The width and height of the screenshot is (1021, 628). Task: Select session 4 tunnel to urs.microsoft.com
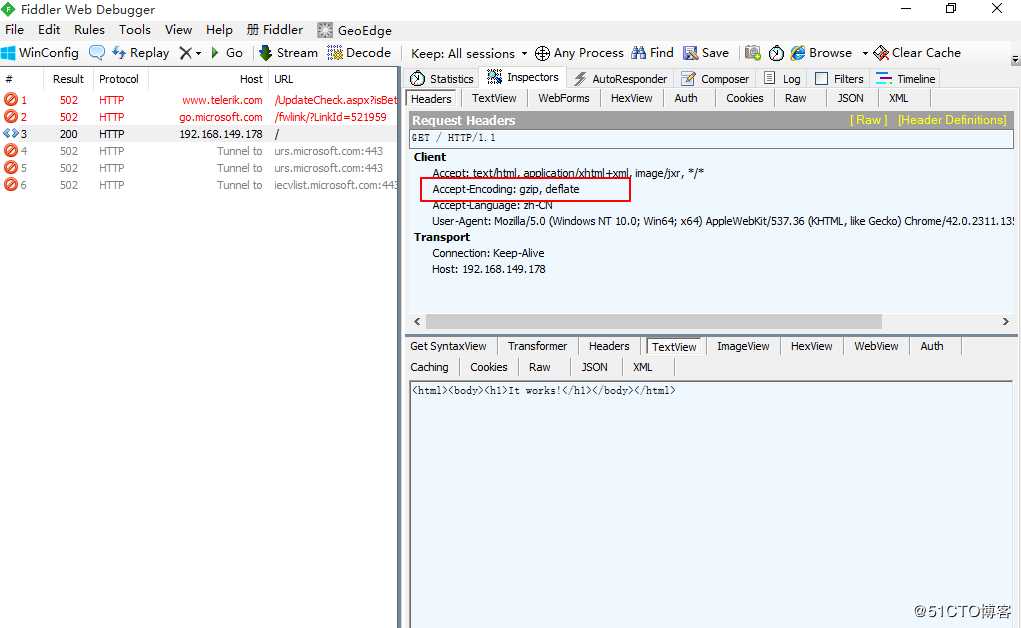pyautogui.click(x=199, y=150)
